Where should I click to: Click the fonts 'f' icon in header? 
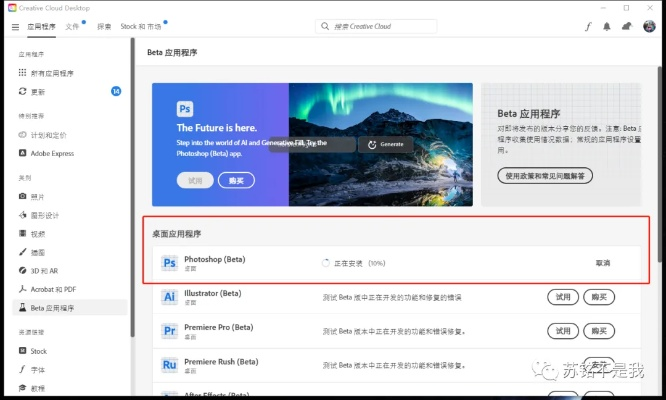(x=587, y=26)
